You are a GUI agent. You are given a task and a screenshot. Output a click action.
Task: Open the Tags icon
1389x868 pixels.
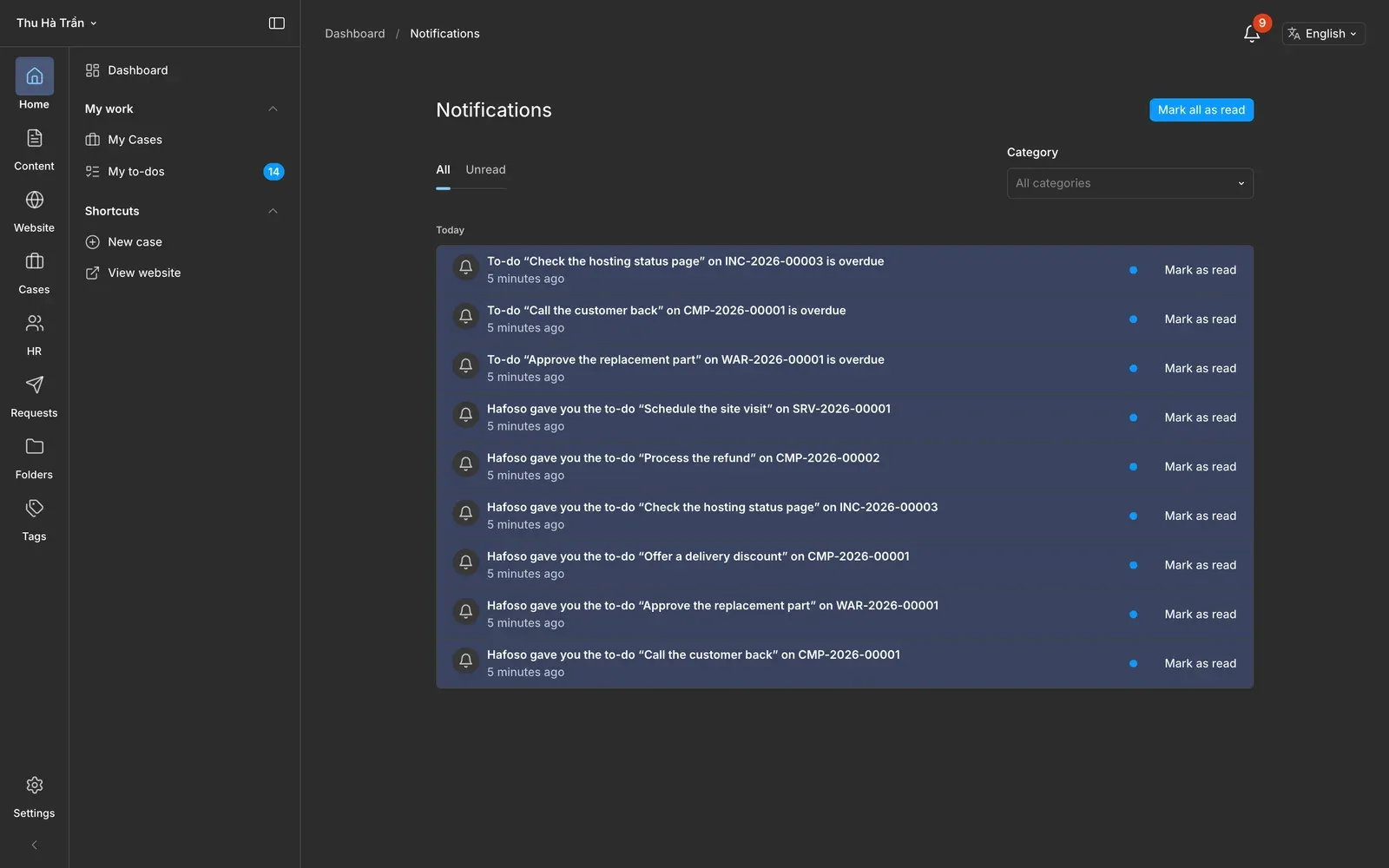pyautogui.click(x=35, y=508)
